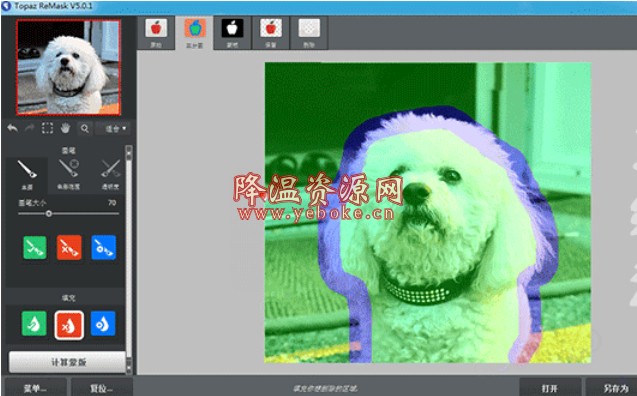Open the 菜单 menu button
This screenshot has width=637, height=396.
pos(35,388)
